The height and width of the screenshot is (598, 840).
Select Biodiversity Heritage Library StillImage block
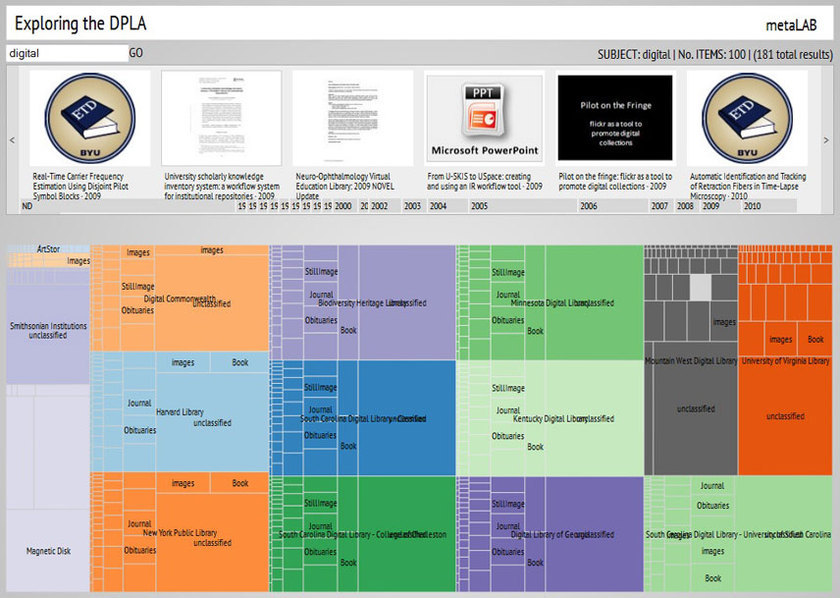321,272
